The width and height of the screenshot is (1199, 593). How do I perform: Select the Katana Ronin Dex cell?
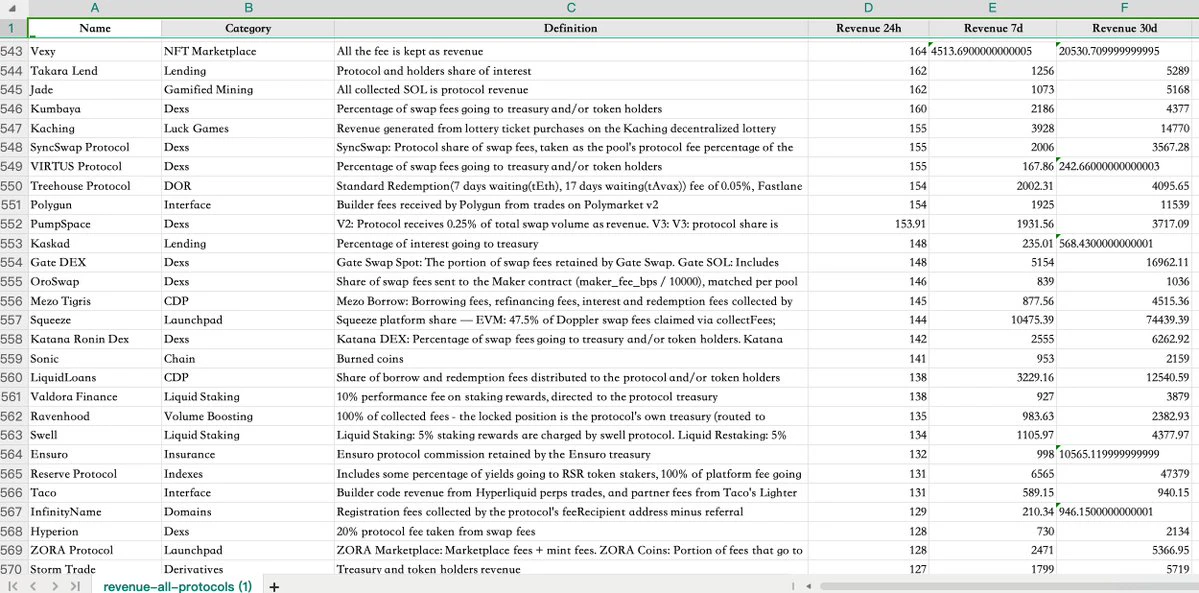click(95, 339)
